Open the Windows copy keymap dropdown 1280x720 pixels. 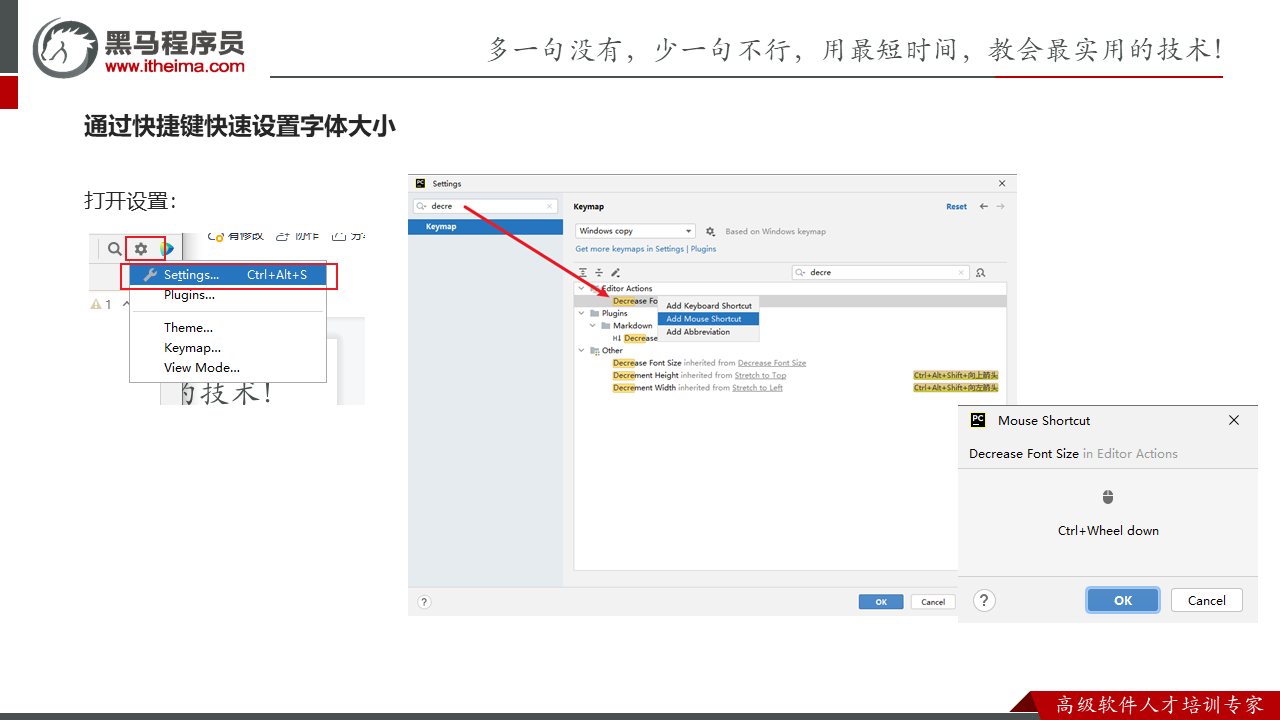pyautogui.click(x=635, y=231)
